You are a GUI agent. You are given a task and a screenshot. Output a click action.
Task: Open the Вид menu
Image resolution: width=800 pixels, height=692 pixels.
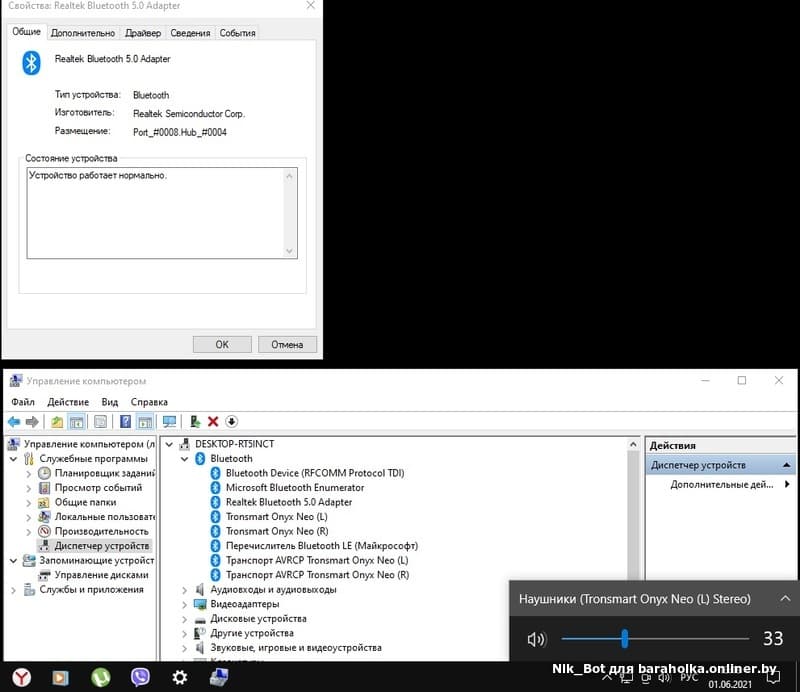tap(110, 402)
